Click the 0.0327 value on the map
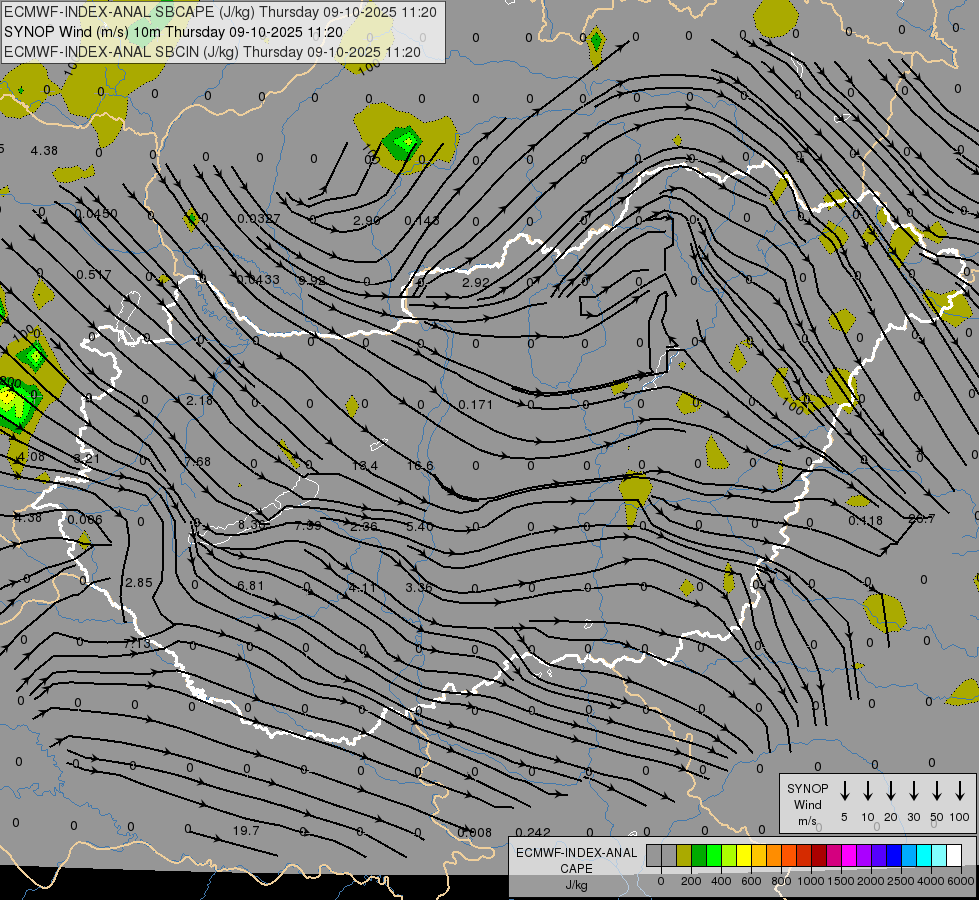The height and width of the screenshot is (900, 979). [x=259, y=219]
